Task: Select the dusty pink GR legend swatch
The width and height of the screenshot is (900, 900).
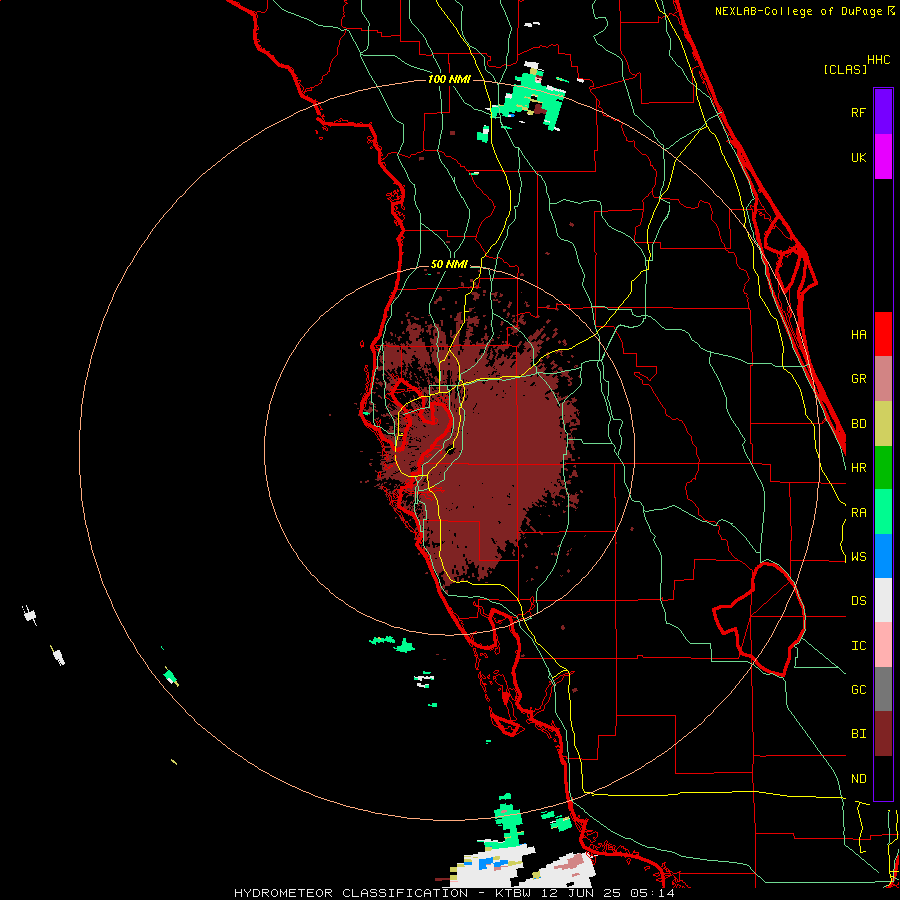Action: click(883, 379)
